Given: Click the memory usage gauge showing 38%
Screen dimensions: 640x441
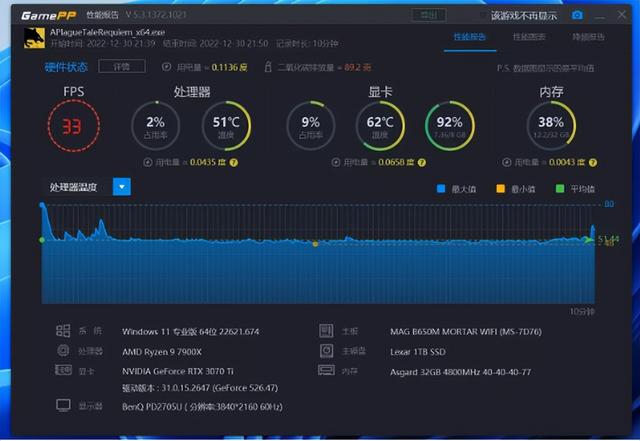Looking at the screenshot, I should click(551, 126).
